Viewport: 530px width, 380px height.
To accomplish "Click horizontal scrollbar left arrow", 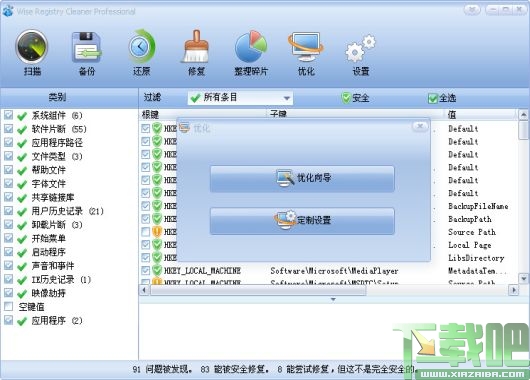I will pyautogui.click(x=144, y=290).
